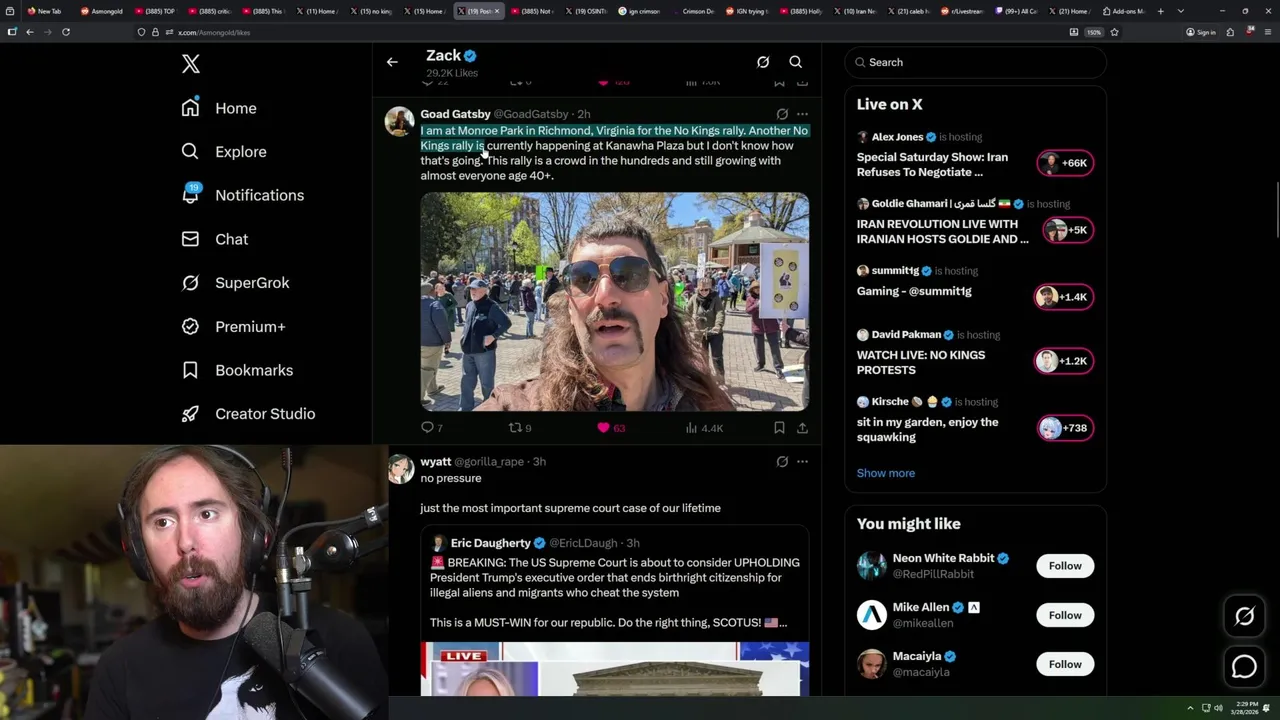
Task: Open SuperGrok
Action: pos(236,283)
